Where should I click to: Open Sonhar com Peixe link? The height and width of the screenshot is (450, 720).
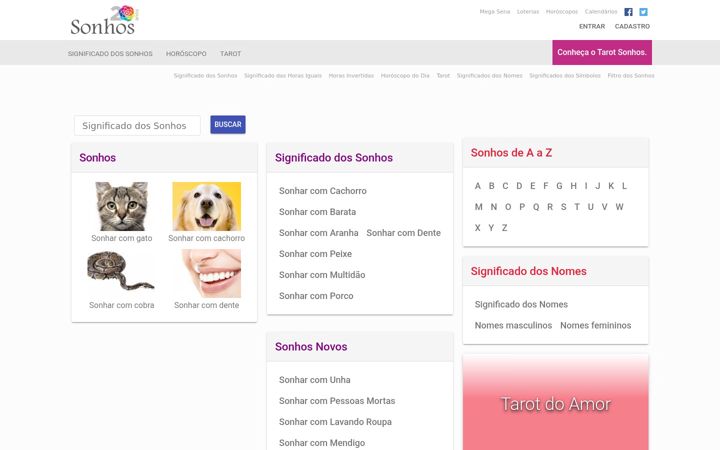pyautogui.click(x=315, y=254)
